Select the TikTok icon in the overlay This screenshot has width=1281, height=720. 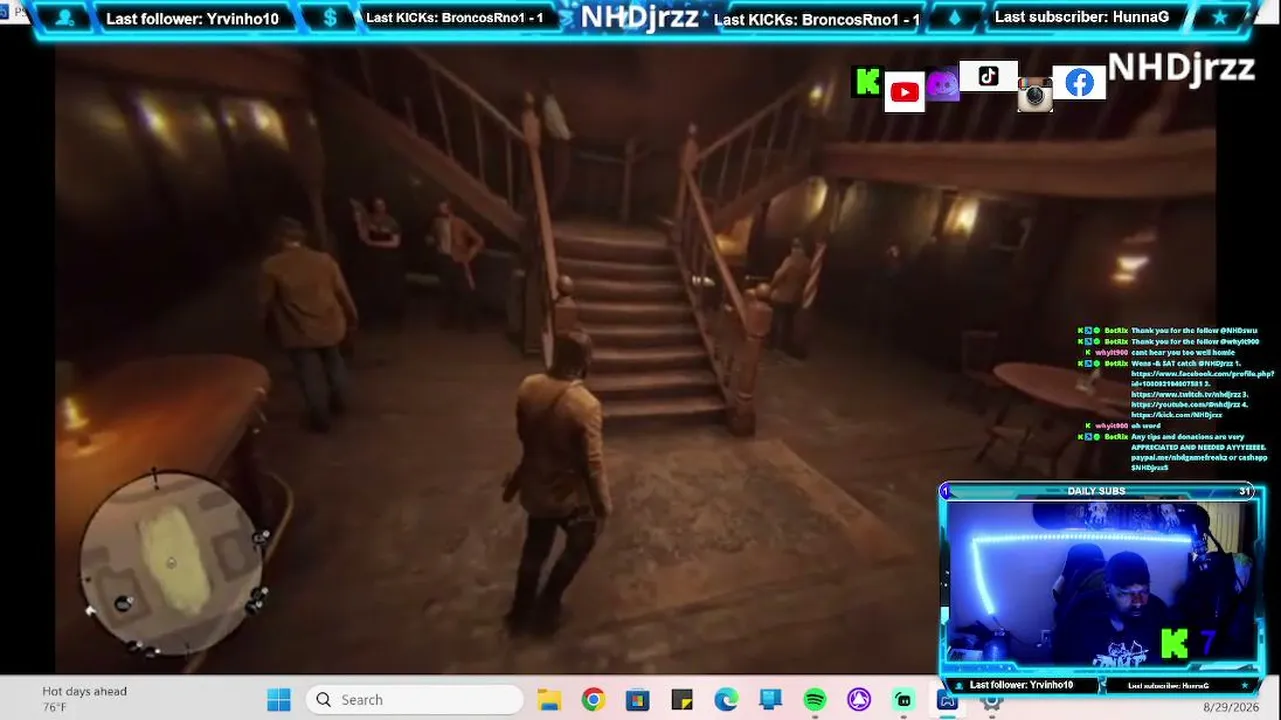point(988,76)
